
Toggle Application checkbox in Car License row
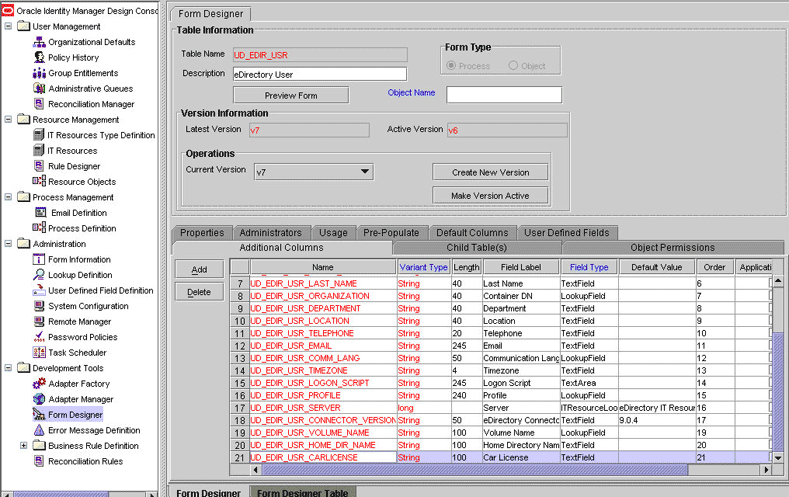pos(770,457)
